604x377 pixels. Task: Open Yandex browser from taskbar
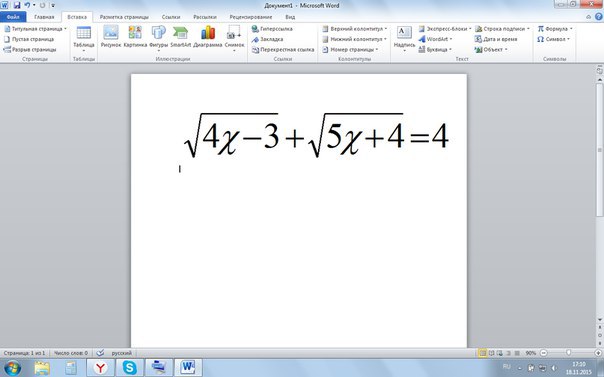click(x=100, y=368)
